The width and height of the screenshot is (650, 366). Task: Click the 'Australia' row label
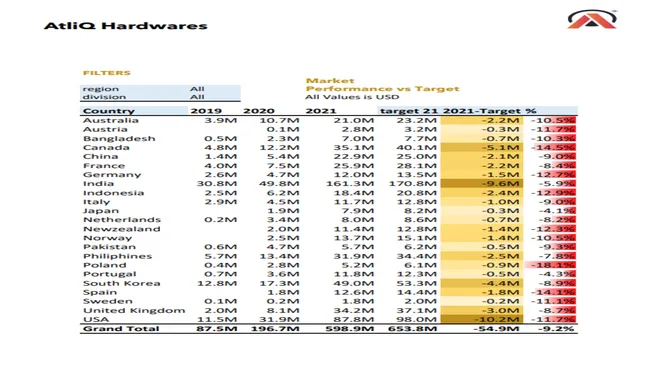111,120
